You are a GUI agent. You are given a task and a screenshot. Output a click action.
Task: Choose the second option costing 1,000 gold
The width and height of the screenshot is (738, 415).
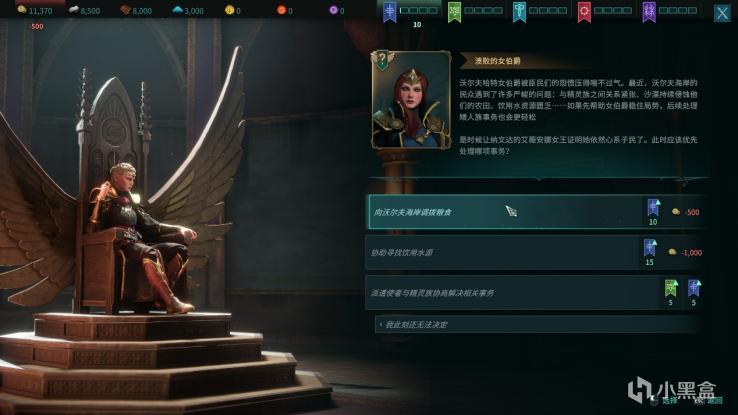coord(535,253)
